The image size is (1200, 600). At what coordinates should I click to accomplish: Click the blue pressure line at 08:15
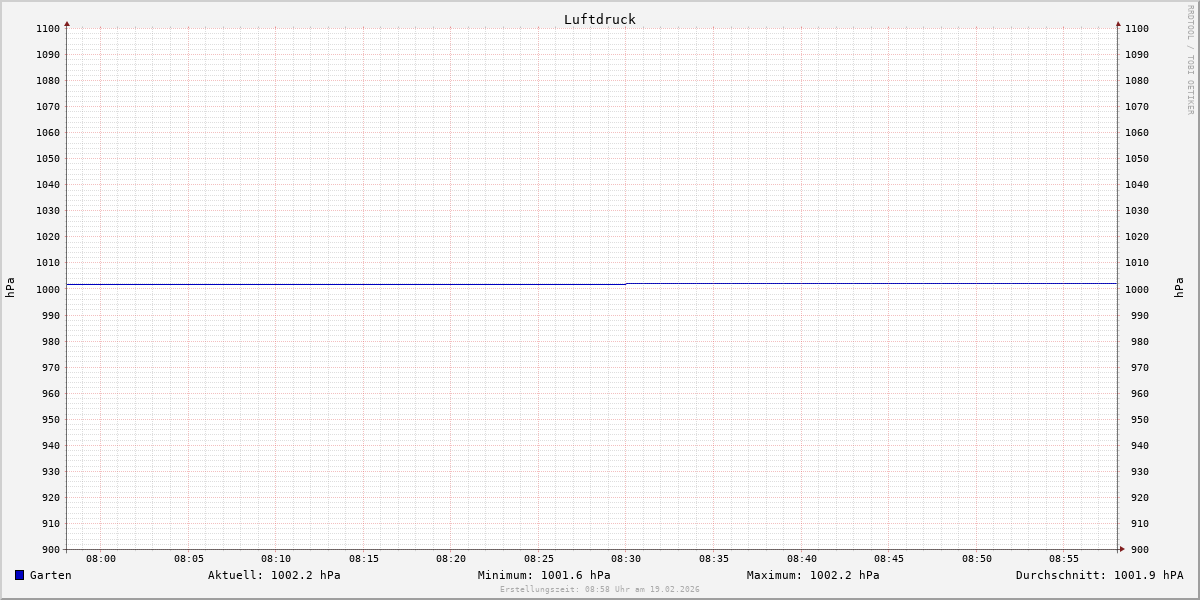tap(364, 285)
